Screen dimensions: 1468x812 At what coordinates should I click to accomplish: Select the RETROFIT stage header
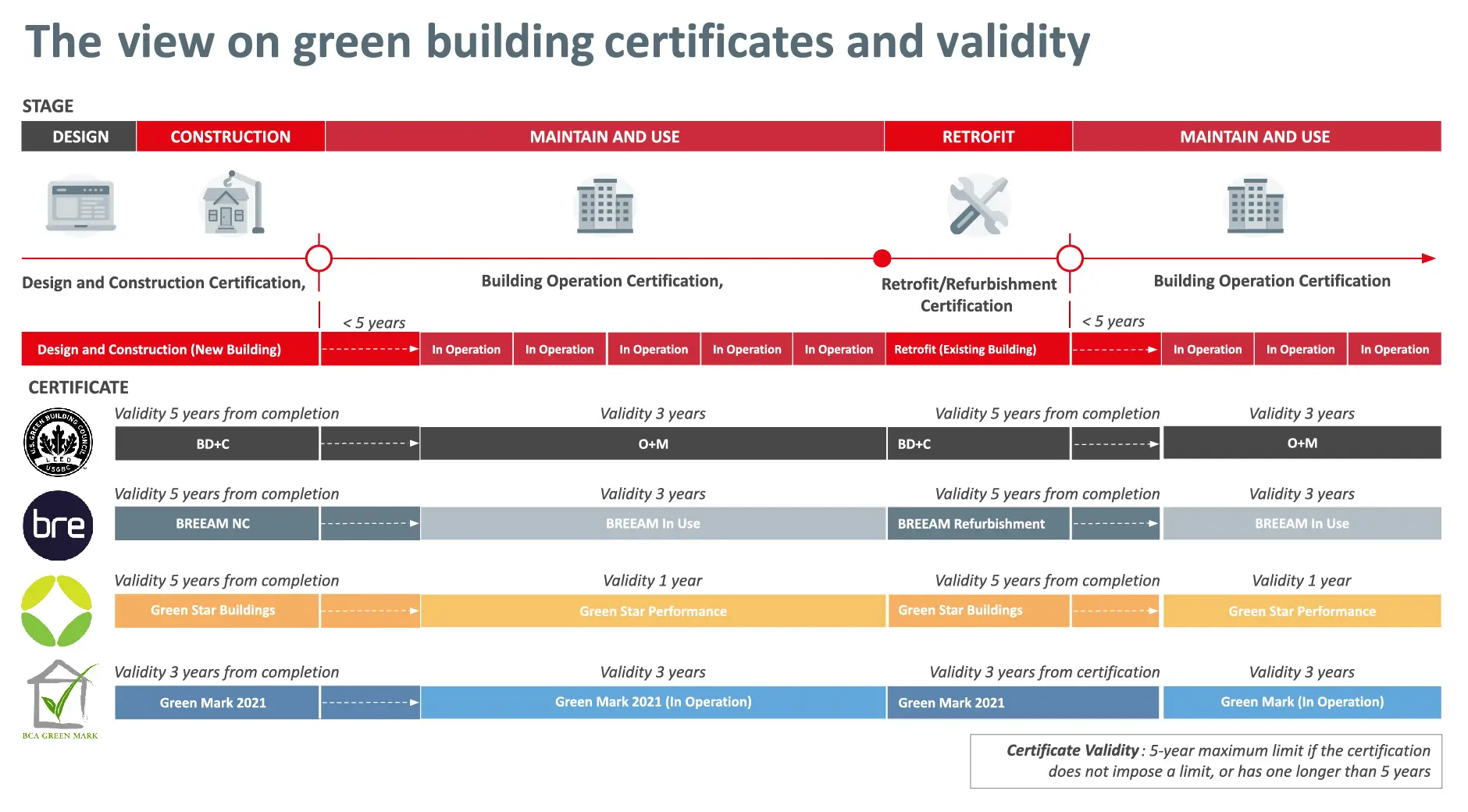(978, 137)
